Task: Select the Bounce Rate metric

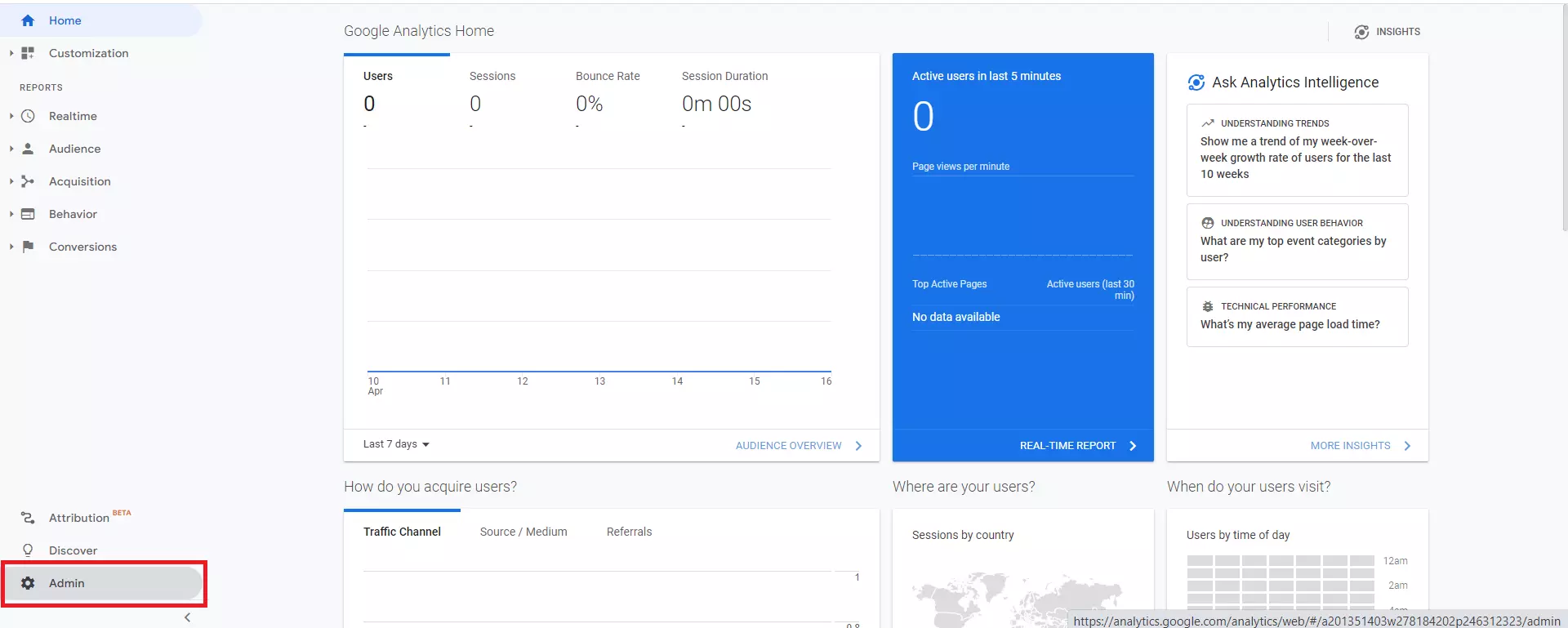Action: pos(608,76)
